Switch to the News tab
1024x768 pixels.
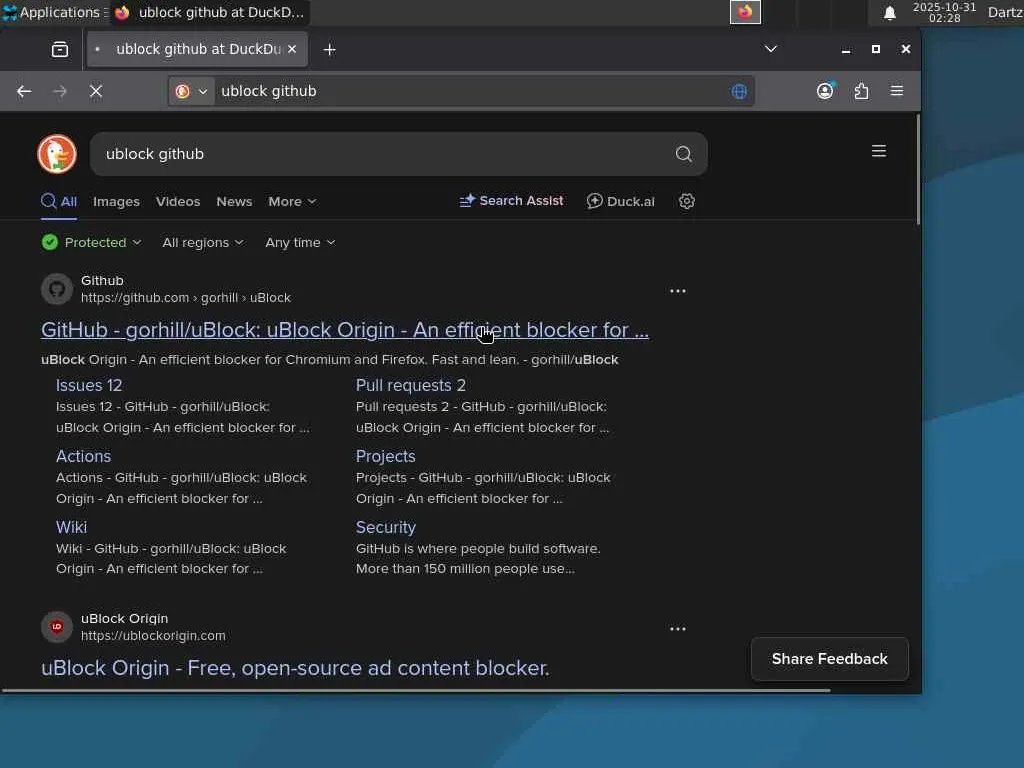tap(234, 202)
